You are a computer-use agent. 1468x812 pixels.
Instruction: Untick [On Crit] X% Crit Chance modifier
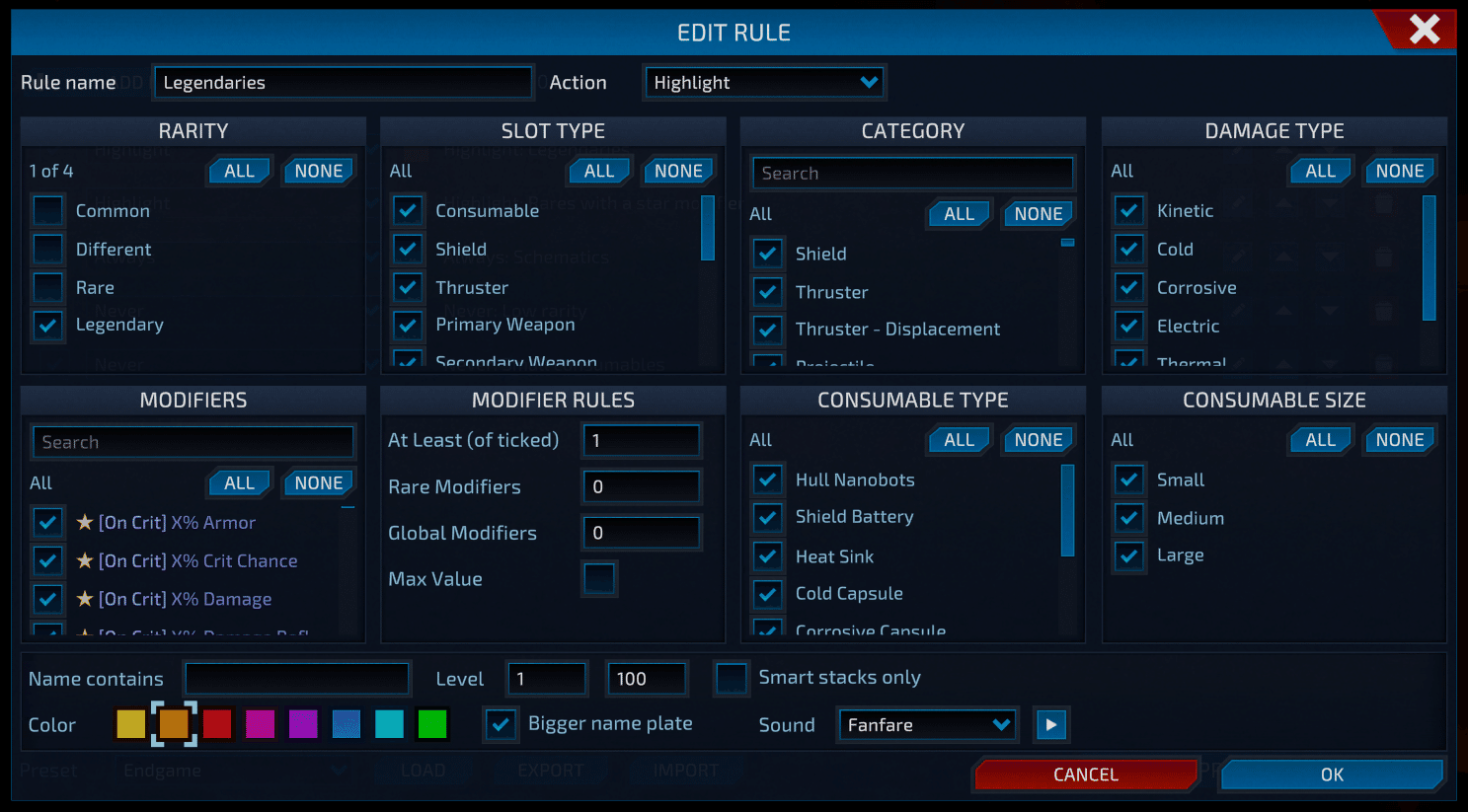coord(48,560)
